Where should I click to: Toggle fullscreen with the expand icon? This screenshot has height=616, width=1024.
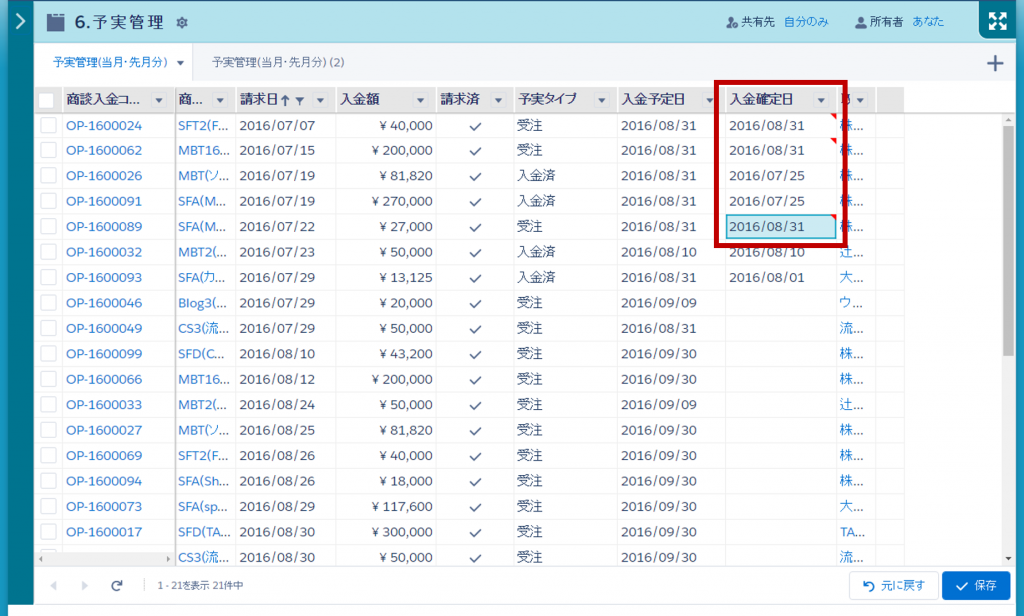(x=998, y=21)
